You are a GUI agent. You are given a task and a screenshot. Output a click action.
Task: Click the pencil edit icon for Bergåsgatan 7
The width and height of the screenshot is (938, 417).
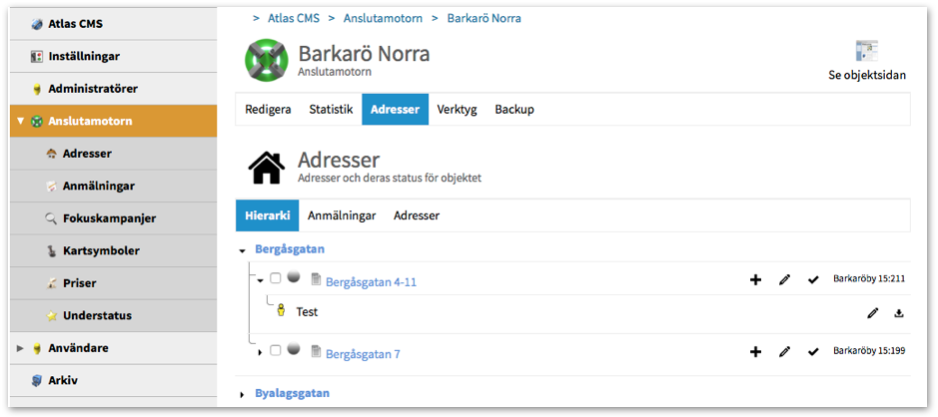(x=785, y=352)
